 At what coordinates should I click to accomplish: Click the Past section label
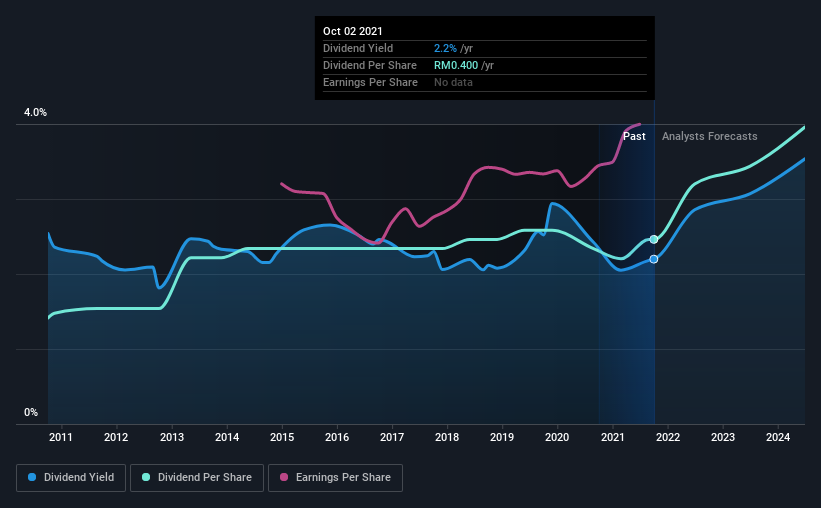click(x=634, y=136)
